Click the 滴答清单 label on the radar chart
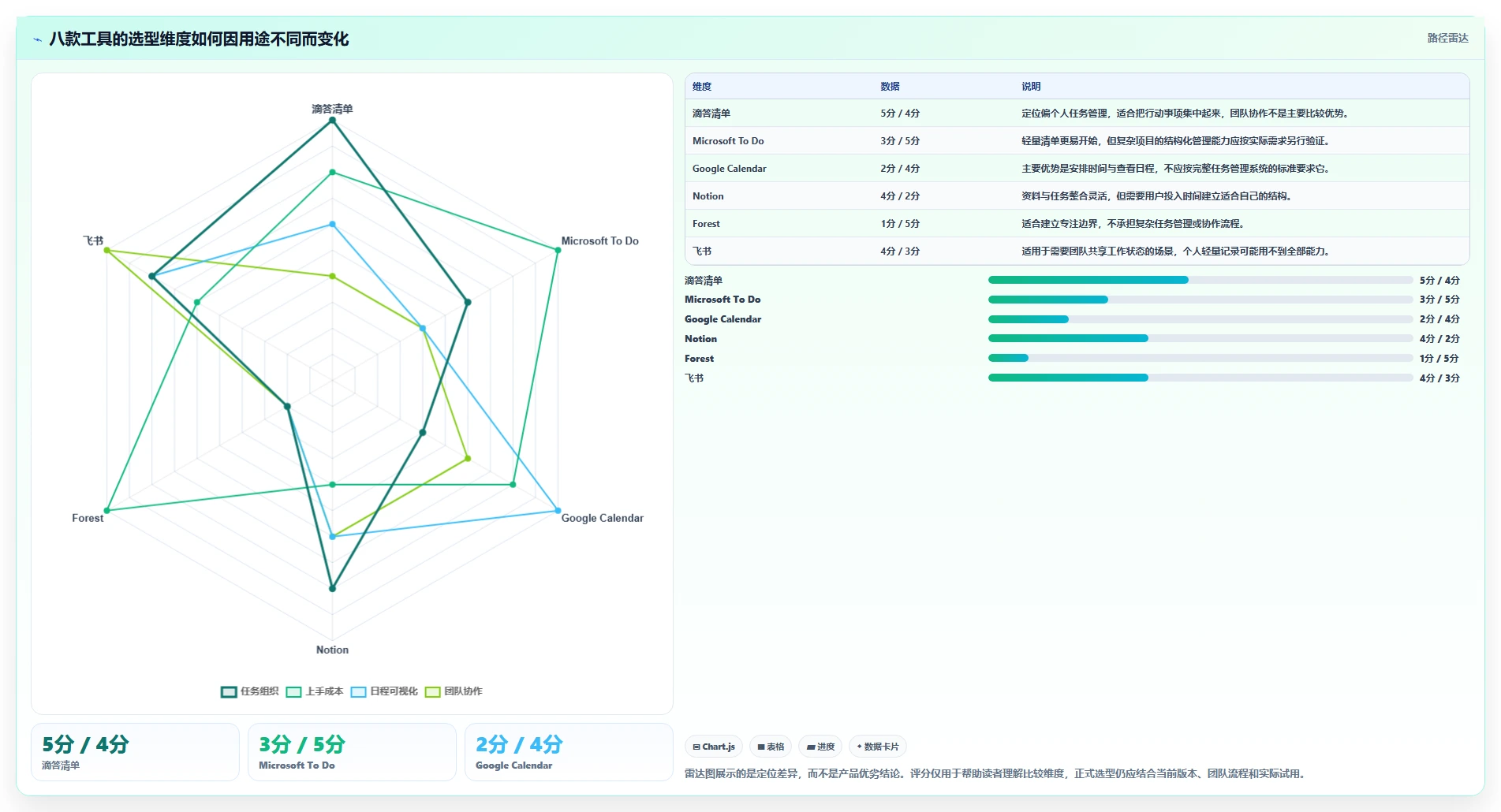This screenshot has height=812, width=1501. point(332,109)
